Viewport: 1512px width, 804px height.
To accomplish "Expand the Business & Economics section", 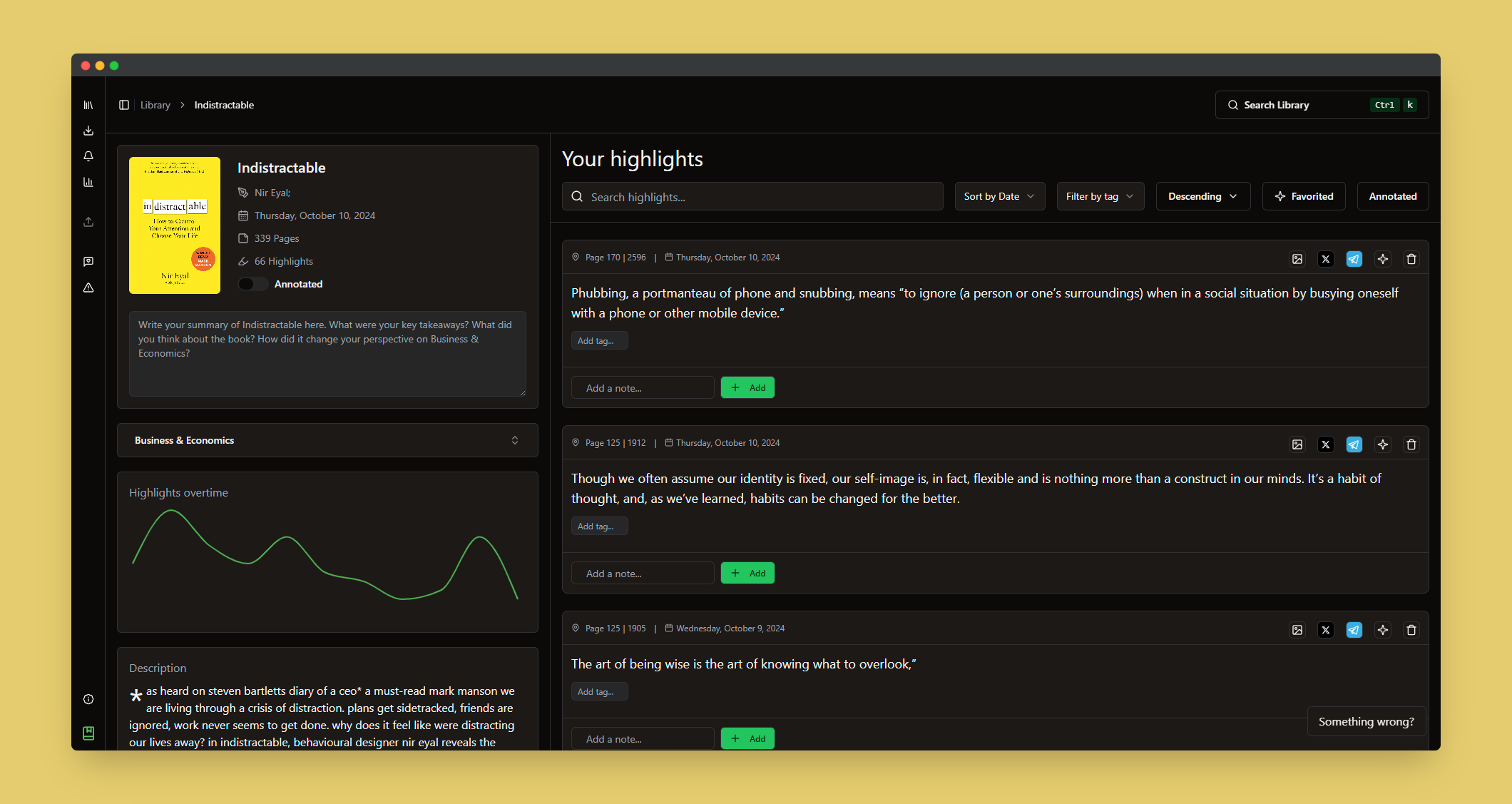I will point(515,440).
